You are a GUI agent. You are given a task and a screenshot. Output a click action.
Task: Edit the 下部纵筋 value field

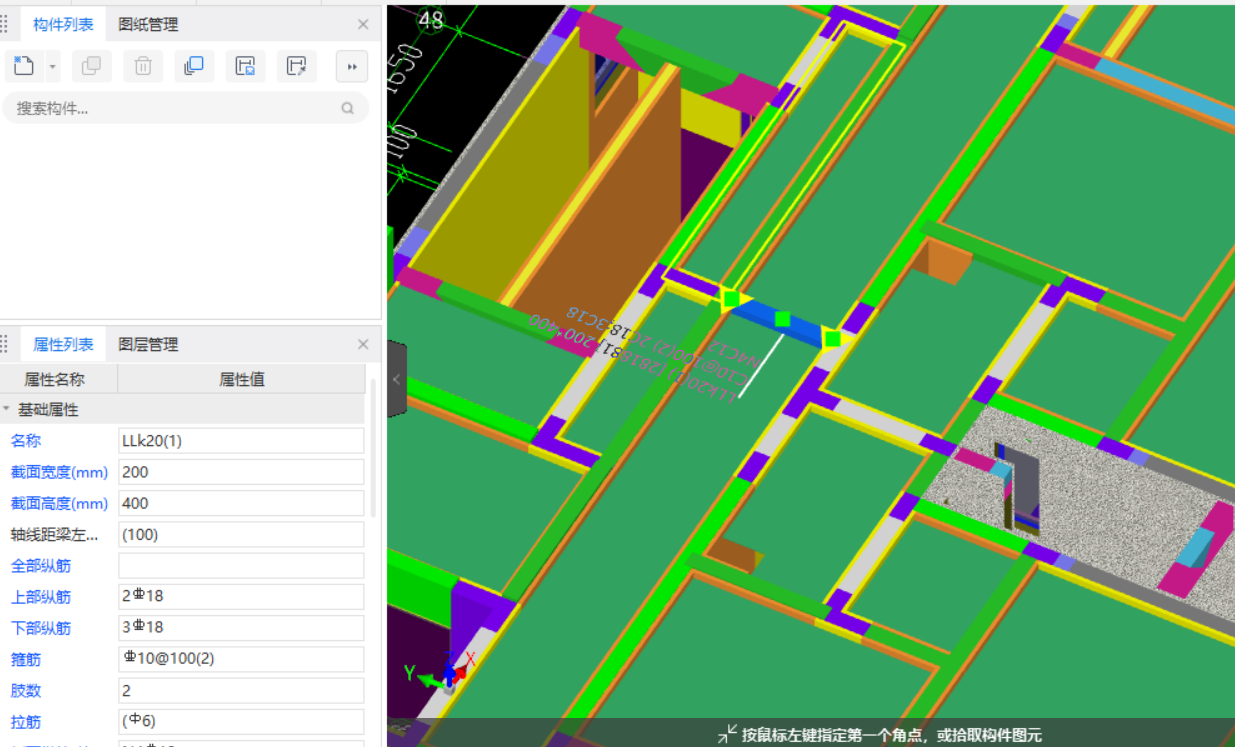[241, 628]
